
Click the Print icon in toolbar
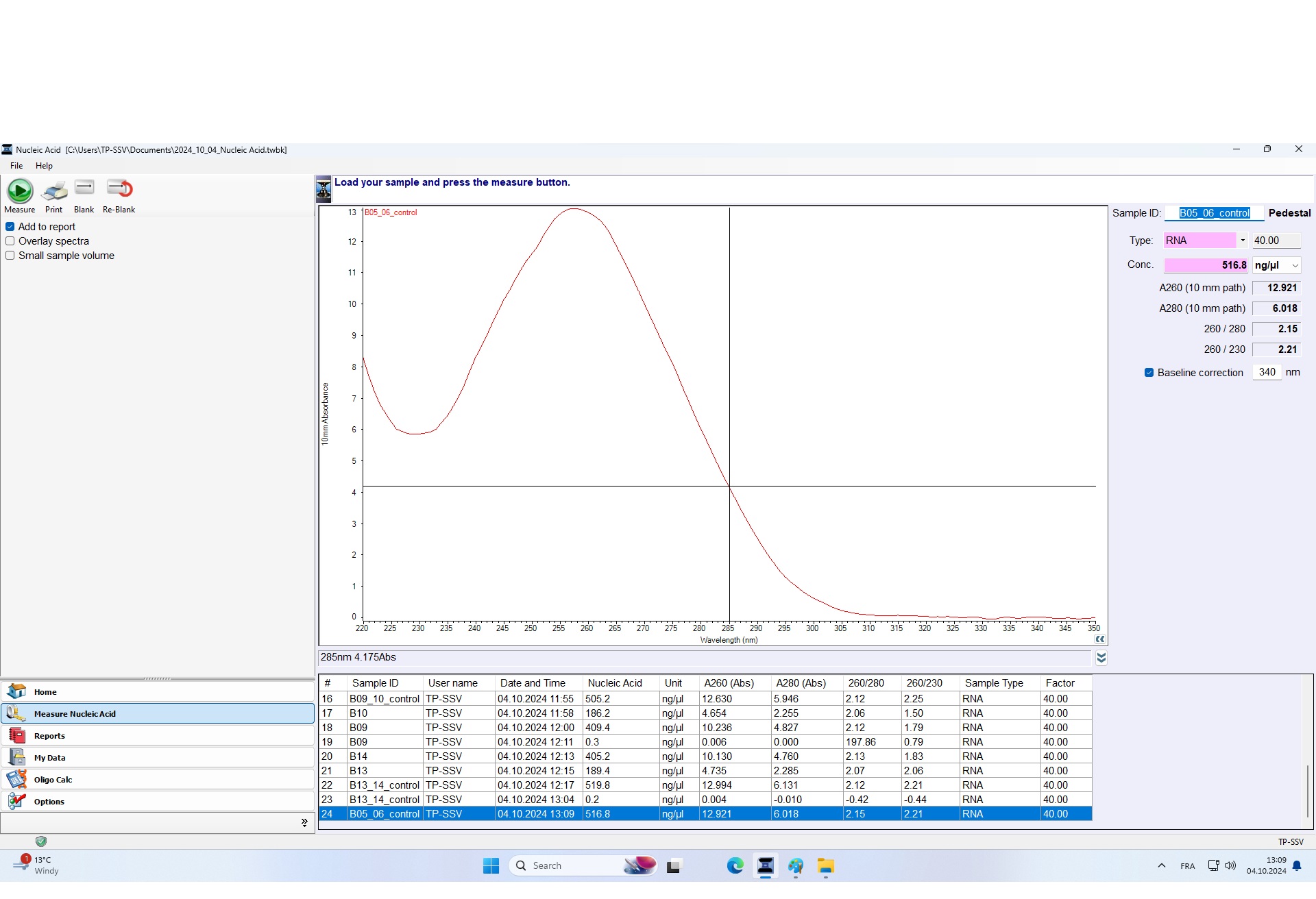[54, 190]
